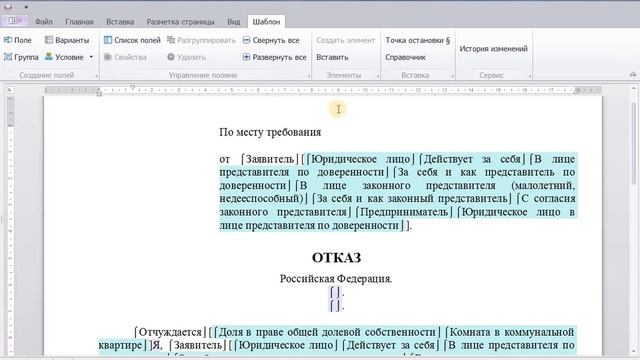Click Точка остановки § button

pos(418,40)
